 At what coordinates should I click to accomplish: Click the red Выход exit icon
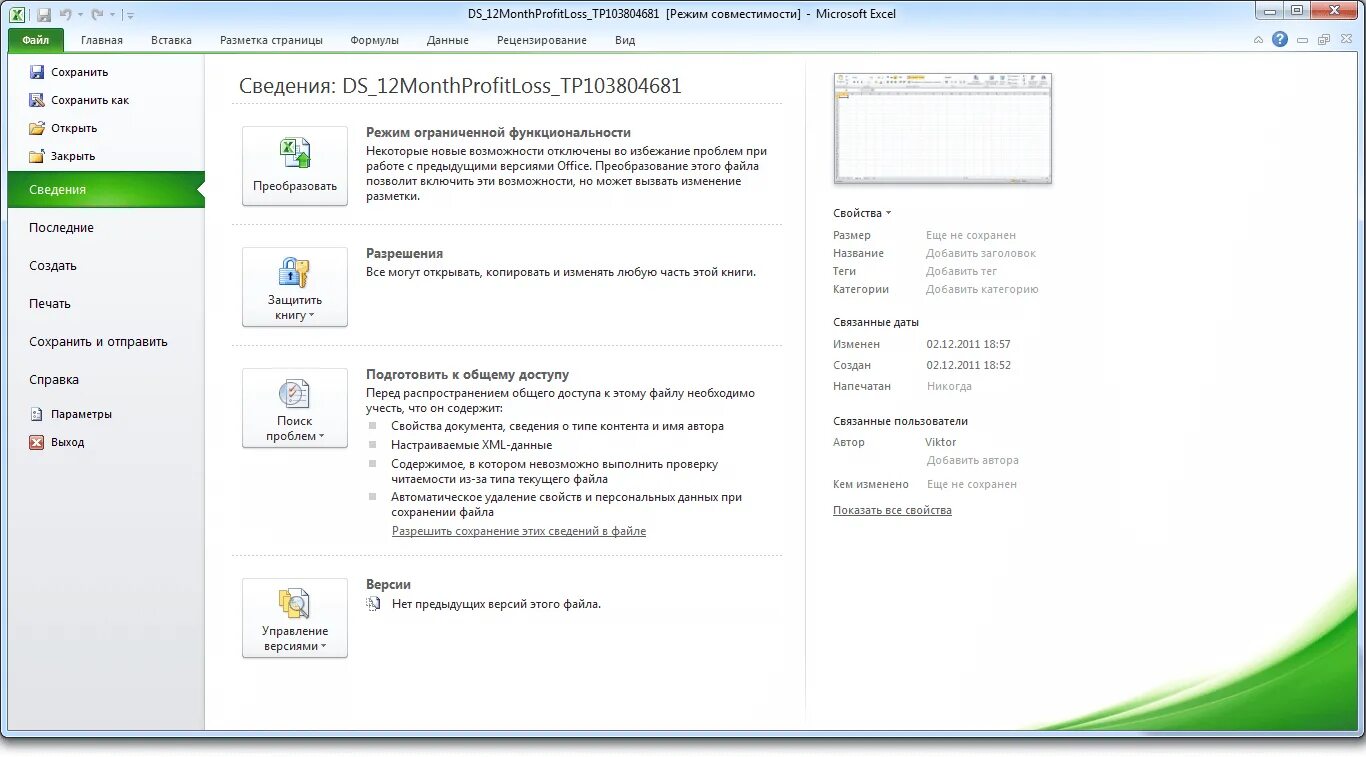click(x=37, y=442)
